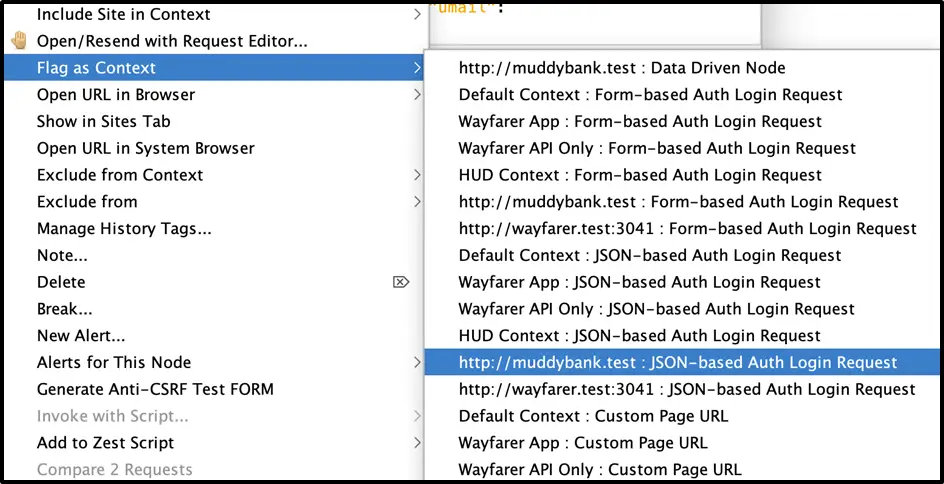Expand the Exclude from Context submenu arrow
Viewport: 944px width, 484px height.
(x=417, y=175)
